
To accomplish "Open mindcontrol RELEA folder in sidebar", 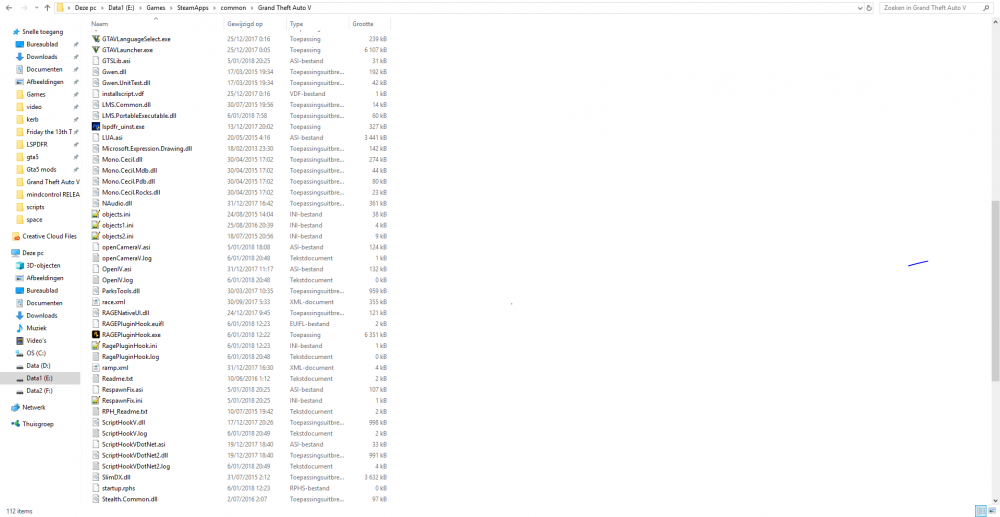I will (x=53, y=194).
